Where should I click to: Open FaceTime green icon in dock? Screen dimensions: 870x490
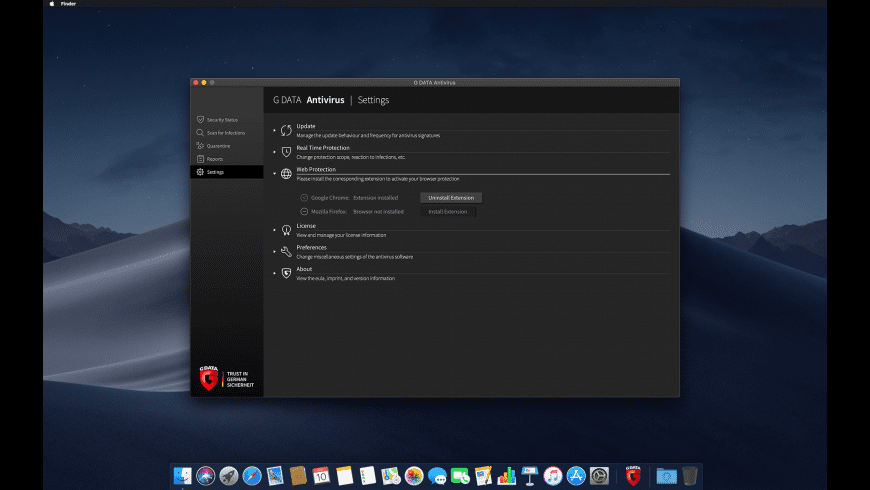pyautogui.click(x=460, y=476)
